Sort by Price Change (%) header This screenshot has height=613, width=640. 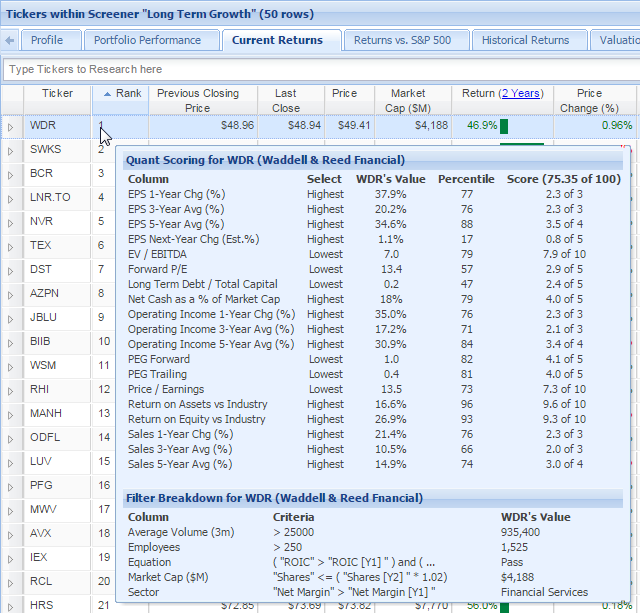[595, 100]
